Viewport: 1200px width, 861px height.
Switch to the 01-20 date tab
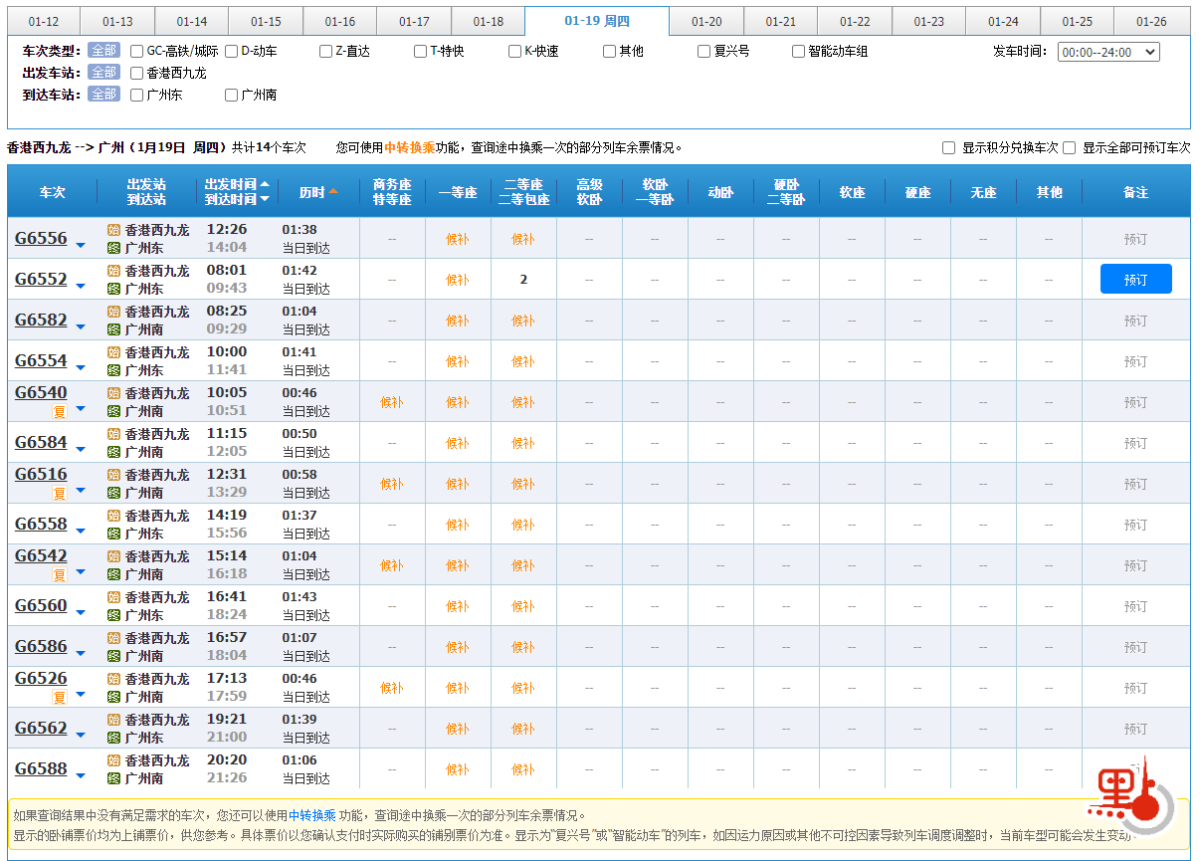coord(707,22)
